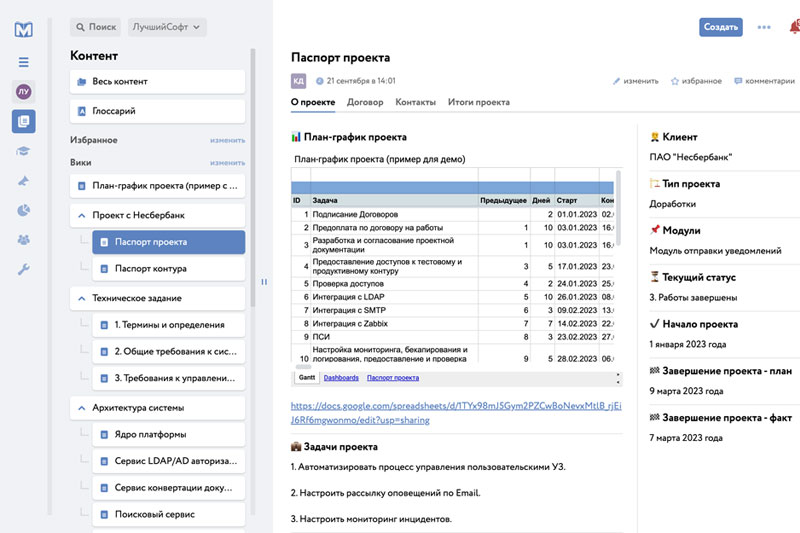Screen dimensions: 800x533
Task: Open Поисковый сервис page
Action: coord(168,515)
